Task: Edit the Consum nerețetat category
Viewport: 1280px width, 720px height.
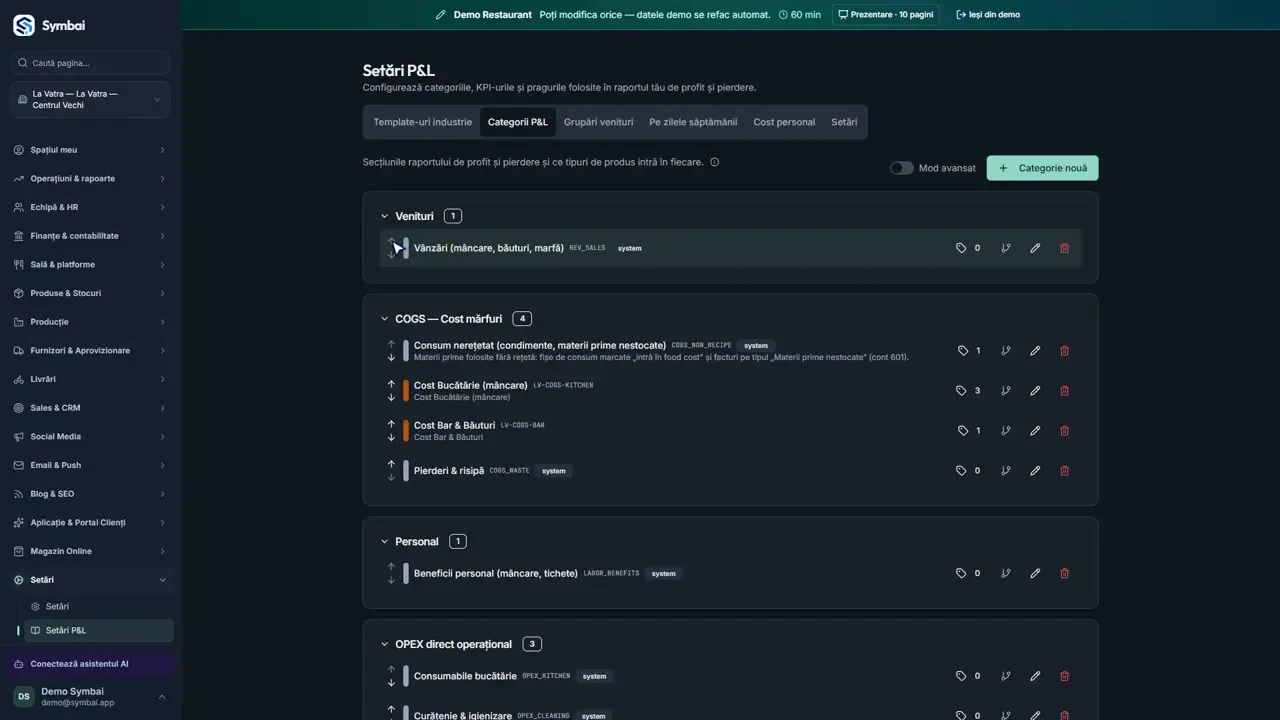Action: point(1035,351)
